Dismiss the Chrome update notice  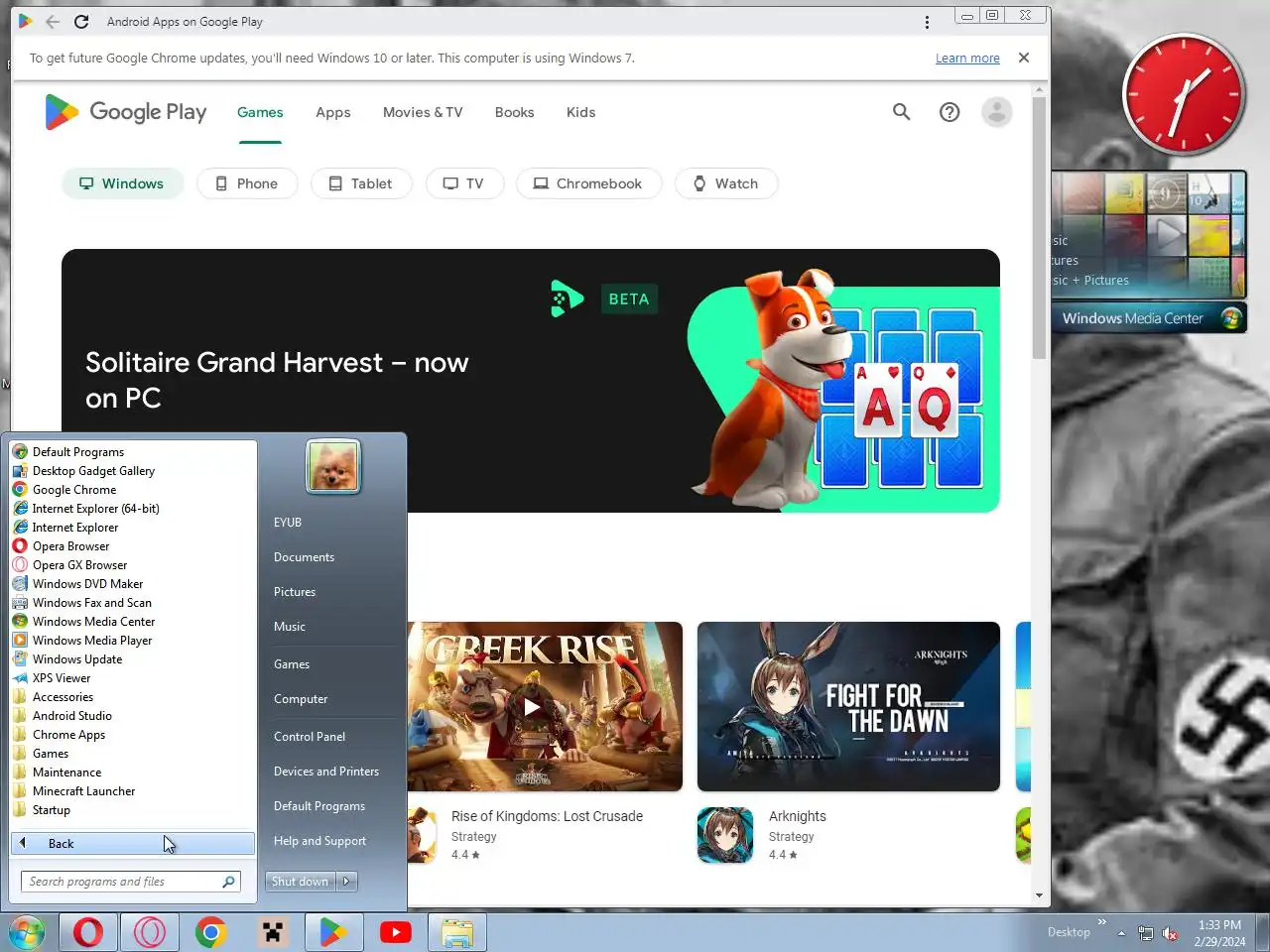point(1024,58)
